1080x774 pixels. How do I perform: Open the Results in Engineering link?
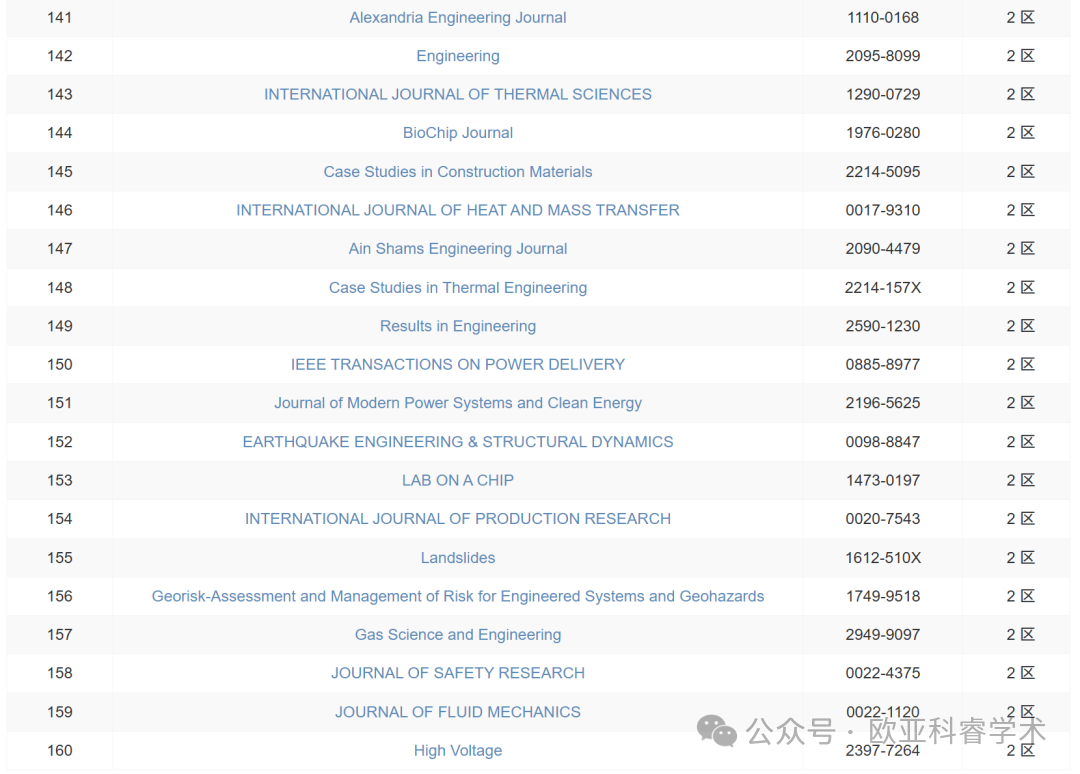pyautogui.click(x=457, y=326)
